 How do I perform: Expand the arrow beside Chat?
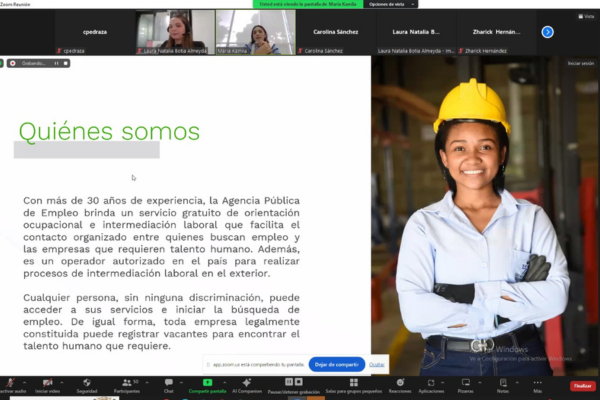(x=181, y=382)
